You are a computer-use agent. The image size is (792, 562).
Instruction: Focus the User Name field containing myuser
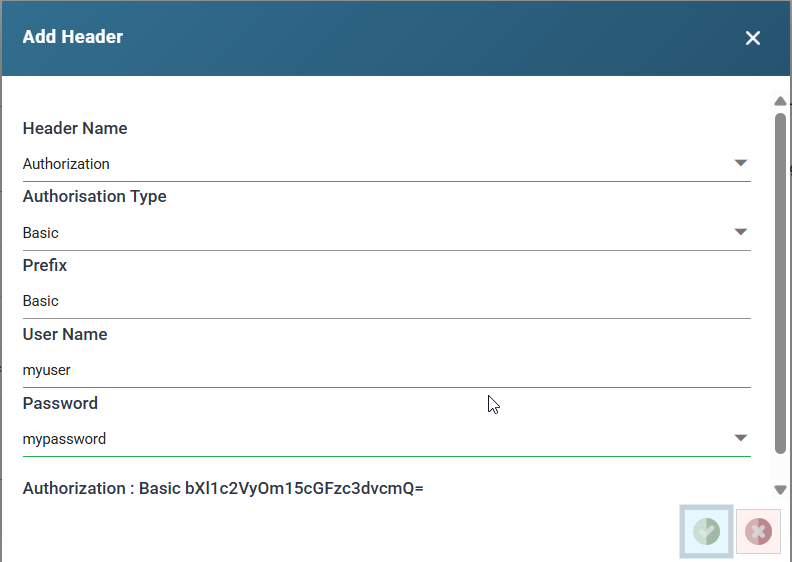[386, 370]
